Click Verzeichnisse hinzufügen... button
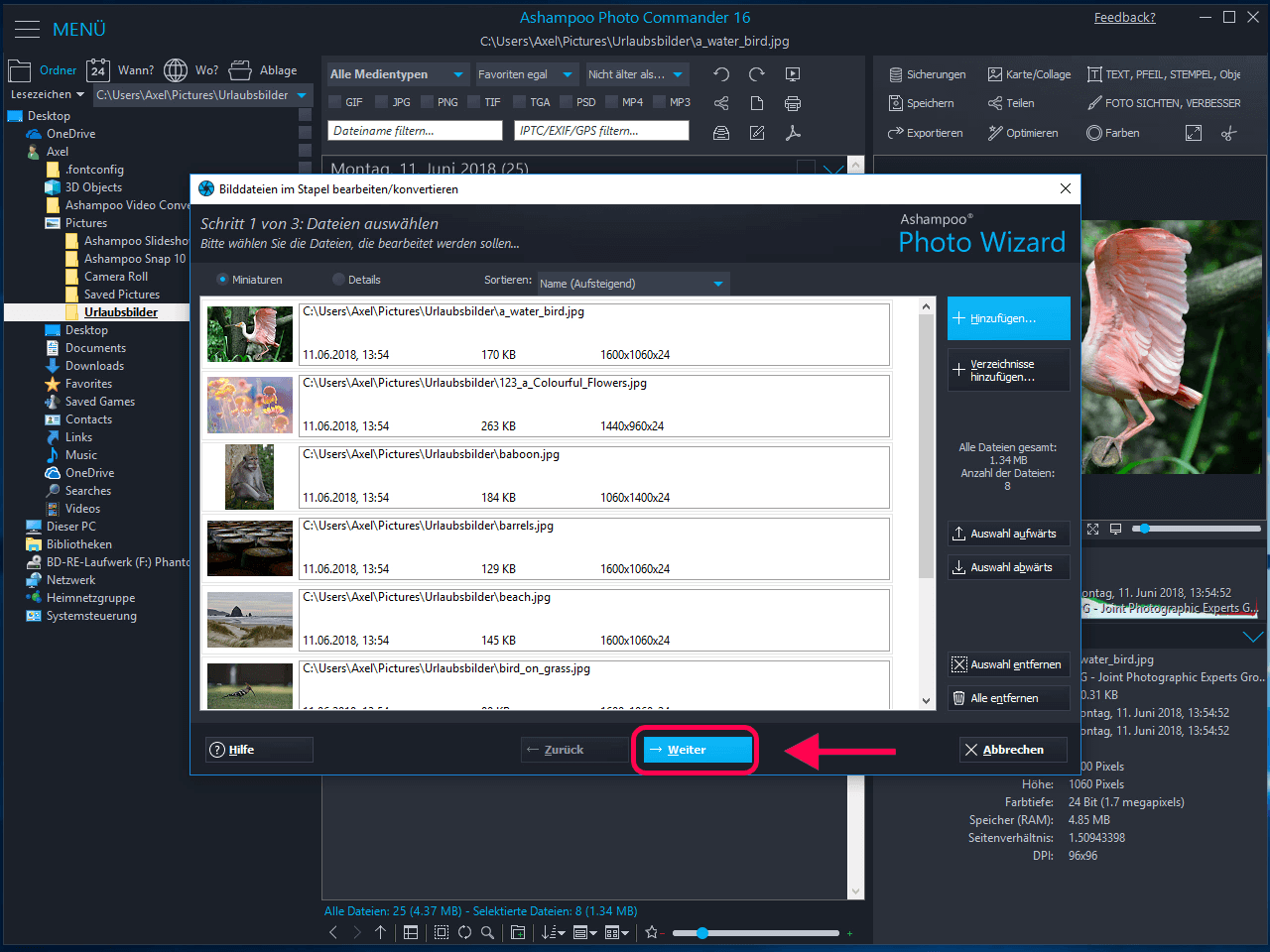The image size is (1270, 952). click(1009, 370)
